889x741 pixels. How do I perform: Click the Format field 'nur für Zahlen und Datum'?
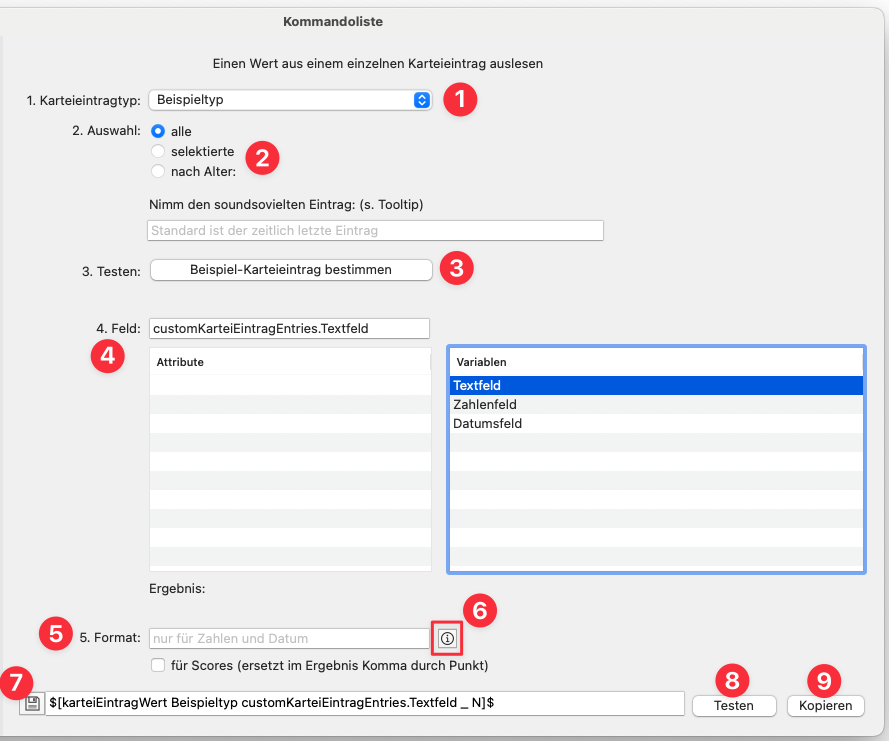pyautogui.click(x=289, y=638)
